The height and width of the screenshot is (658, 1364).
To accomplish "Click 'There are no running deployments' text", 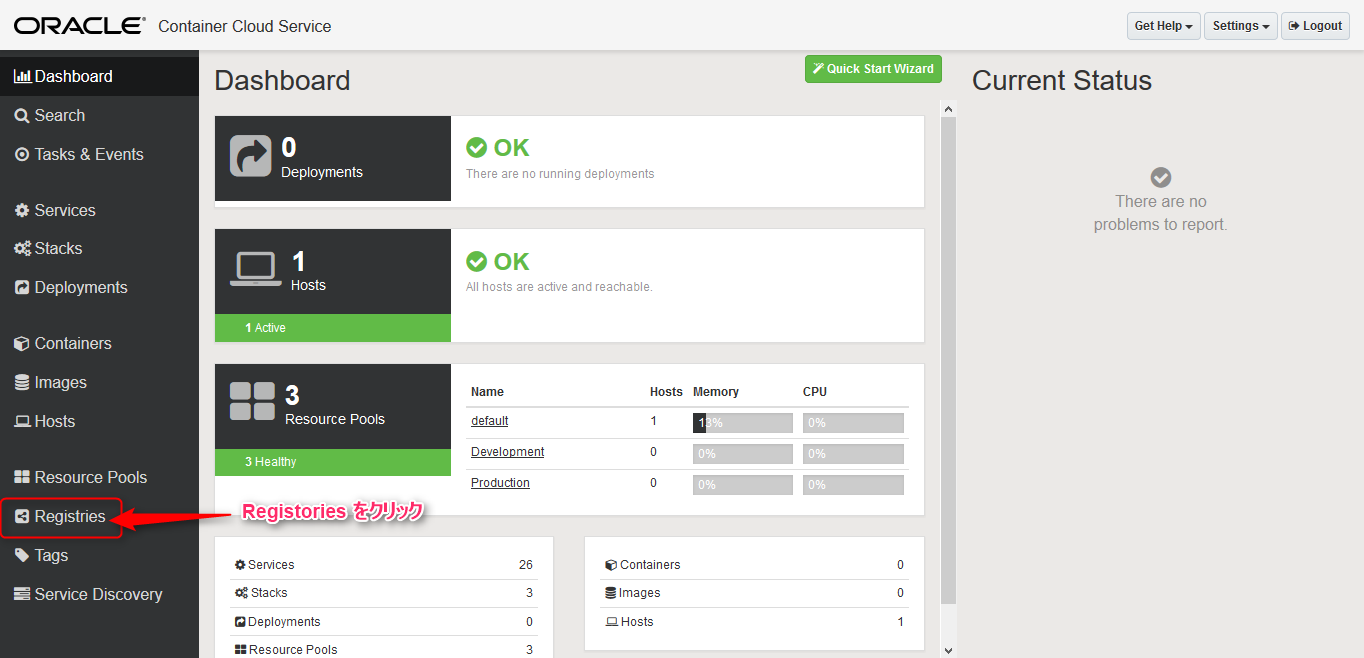I will tap(560, 174).
